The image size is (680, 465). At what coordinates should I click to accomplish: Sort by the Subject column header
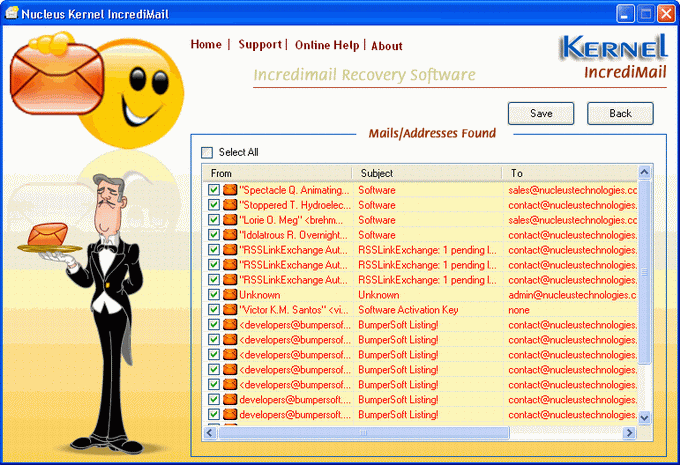click(428, 173)
